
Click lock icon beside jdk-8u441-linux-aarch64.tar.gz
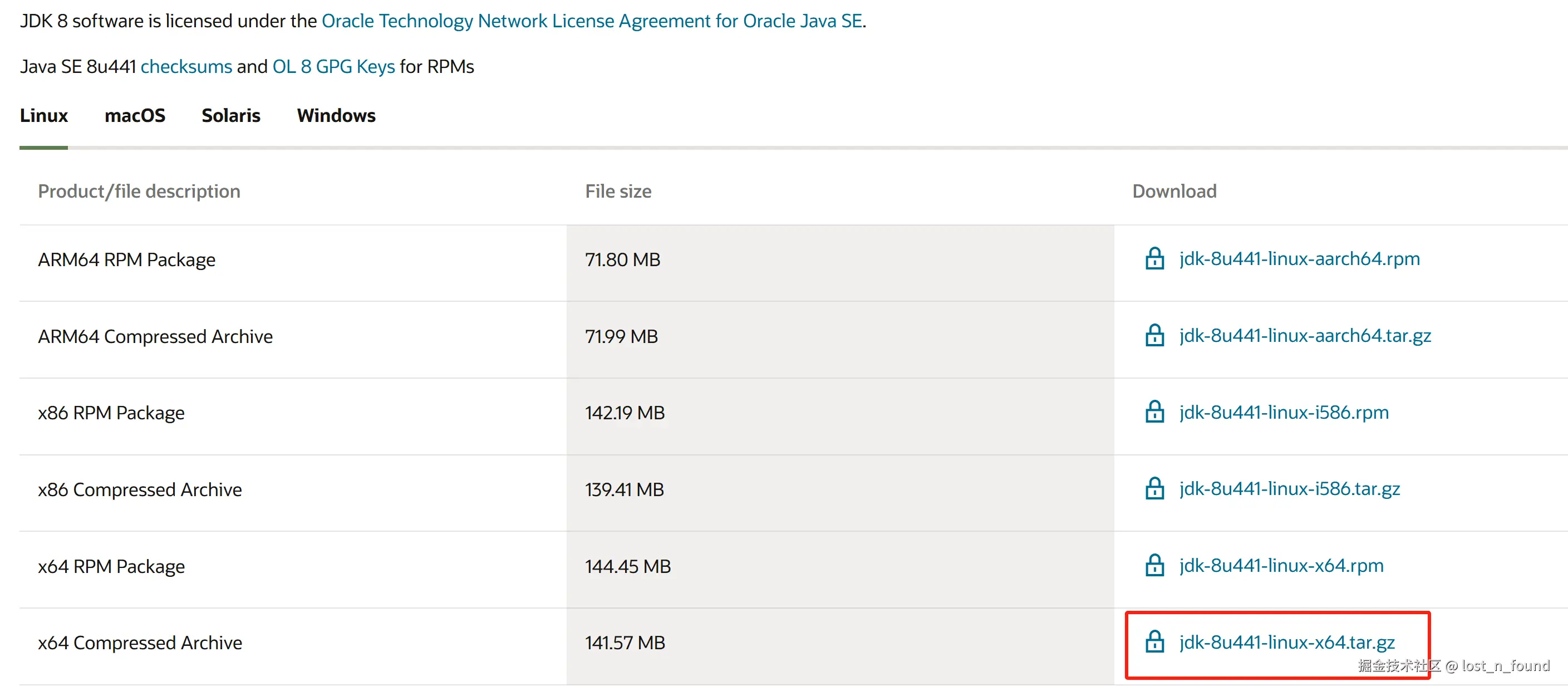click(1154, 335)
